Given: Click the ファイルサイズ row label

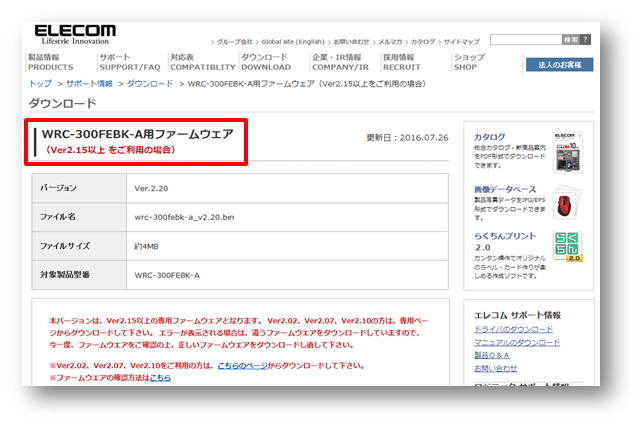Looking at the screenshot, I should tap(65, 246).
